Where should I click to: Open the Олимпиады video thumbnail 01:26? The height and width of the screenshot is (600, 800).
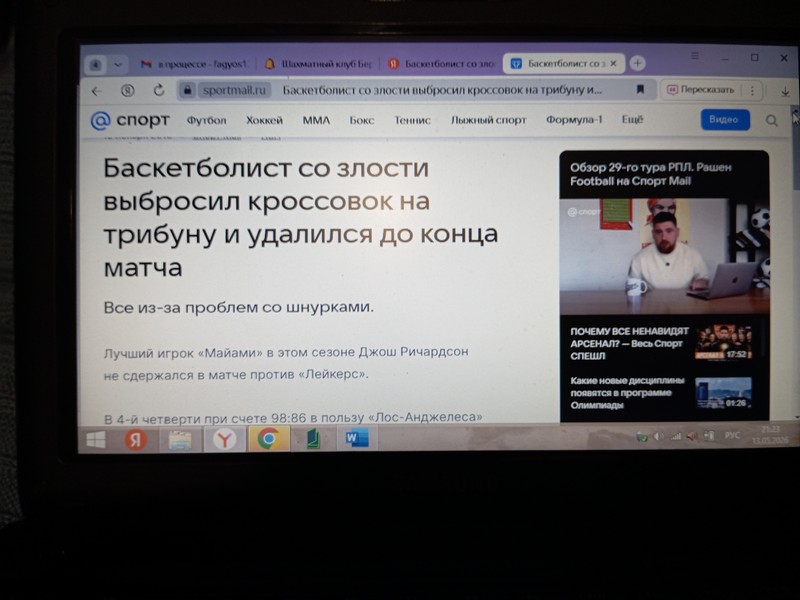pyautogui.click(x=723, y=392)
